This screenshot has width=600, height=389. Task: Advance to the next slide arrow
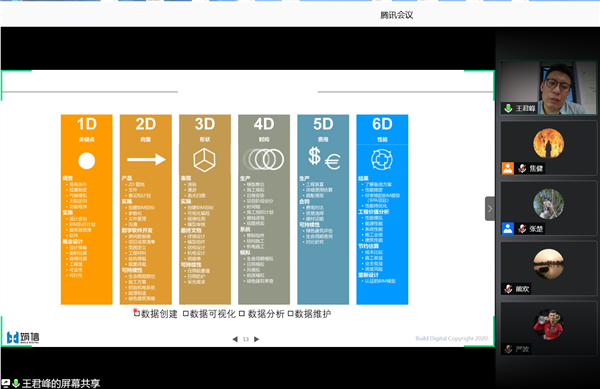click(x=257, y=339)
